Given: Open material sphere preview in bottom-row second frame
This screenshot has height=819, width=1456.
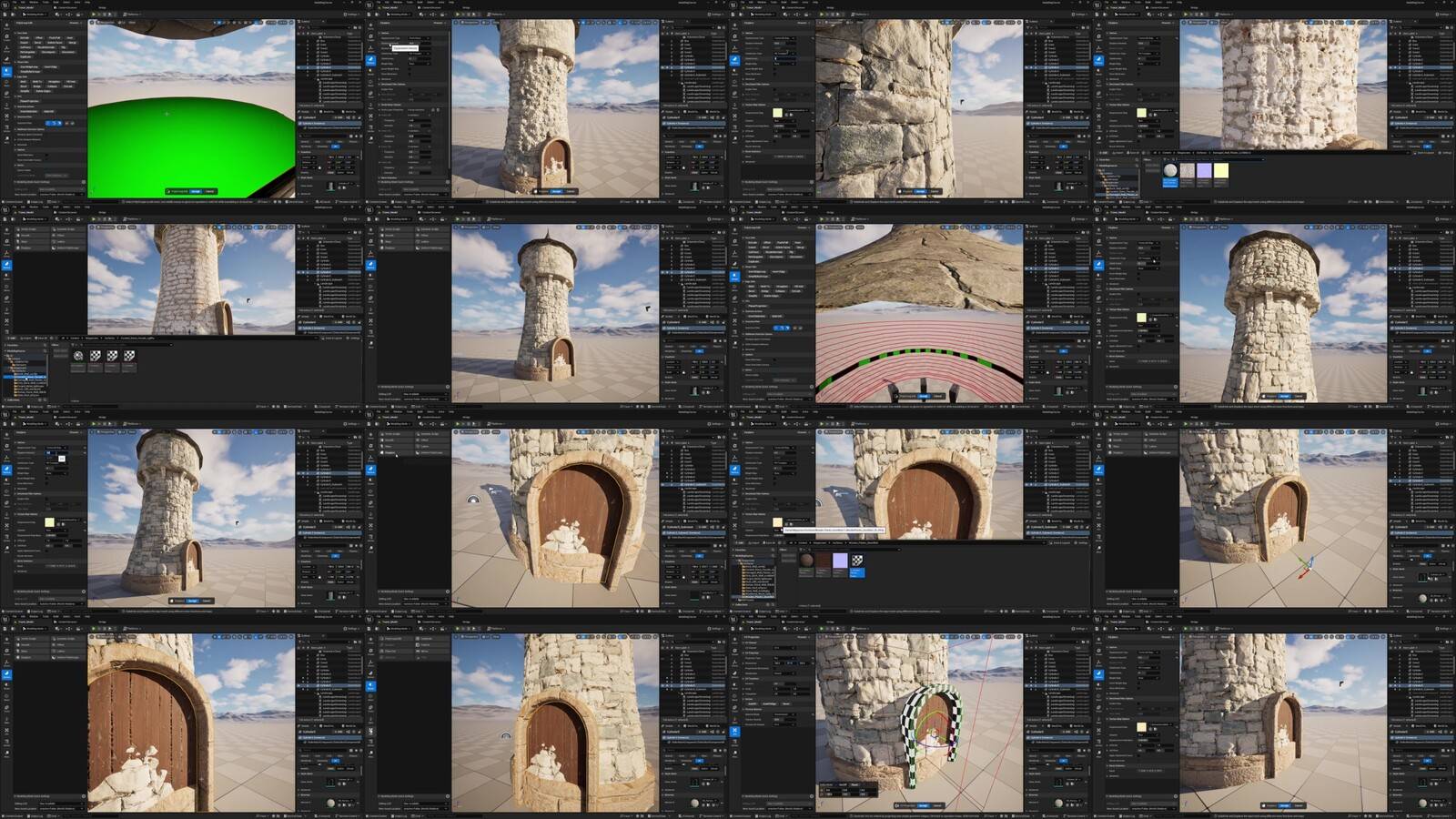Looking at the screenshot, I should pos(695,803).
